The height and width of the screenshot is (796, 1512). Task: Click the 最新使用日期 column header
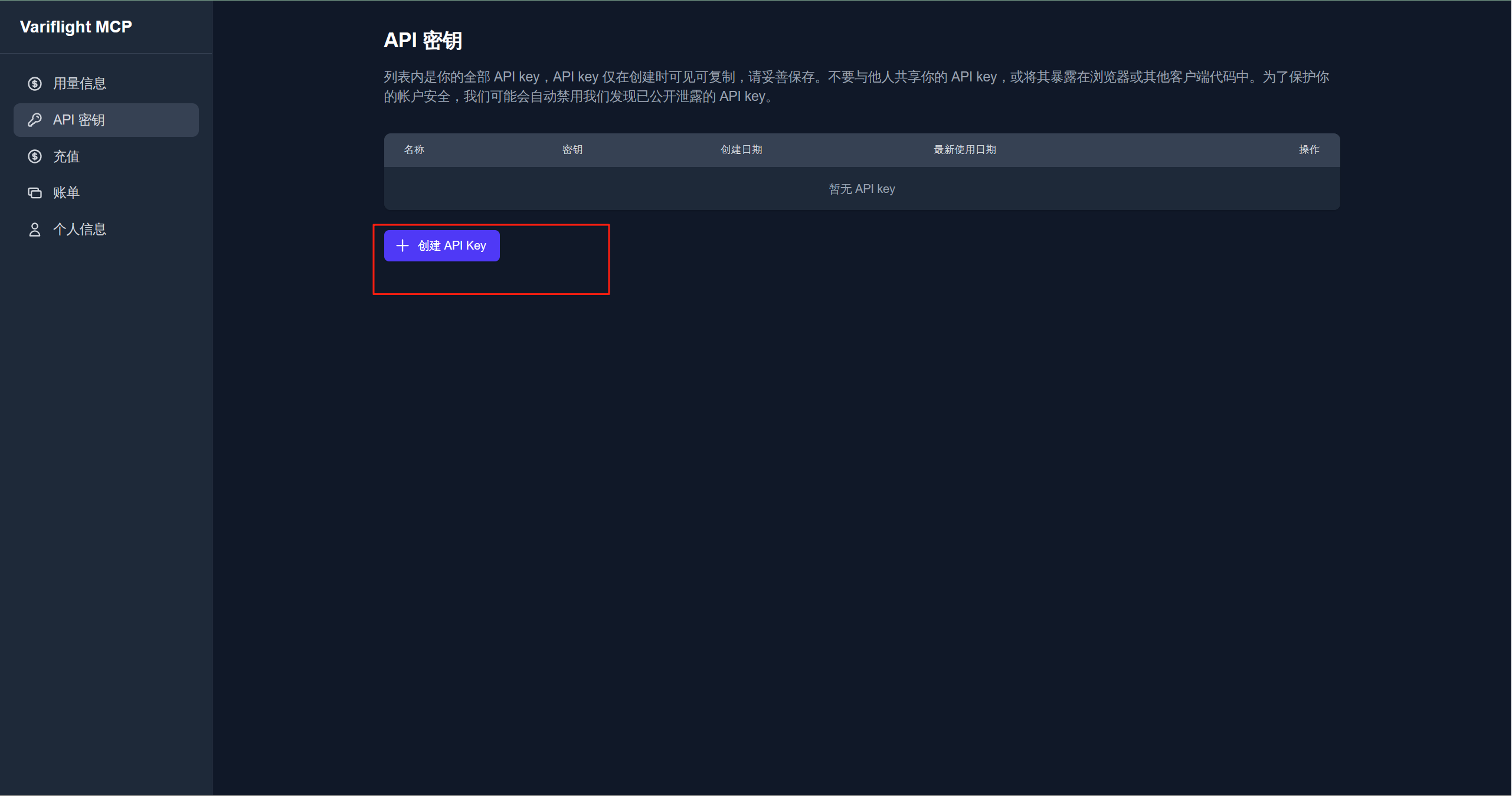tap(964, 149)
